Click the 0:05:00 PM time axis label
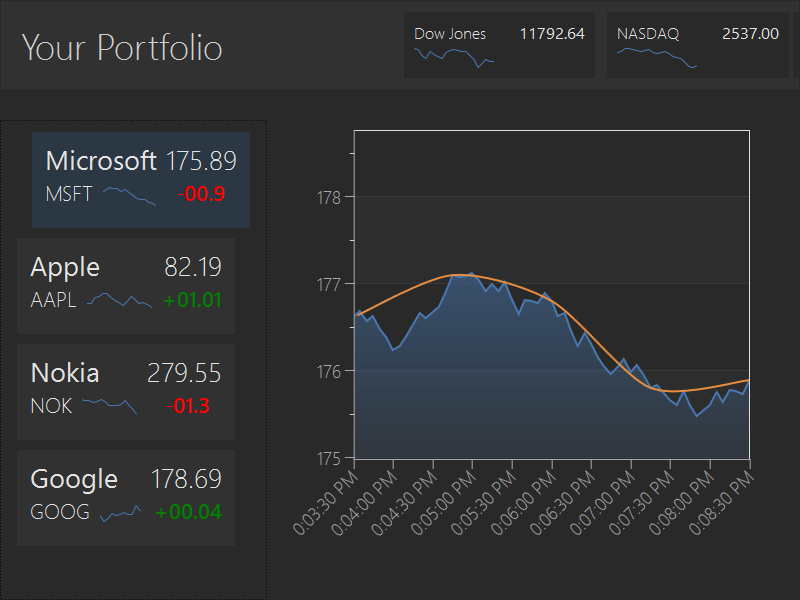The height and width of the screenshot is (600, 800). coord(444,503)
